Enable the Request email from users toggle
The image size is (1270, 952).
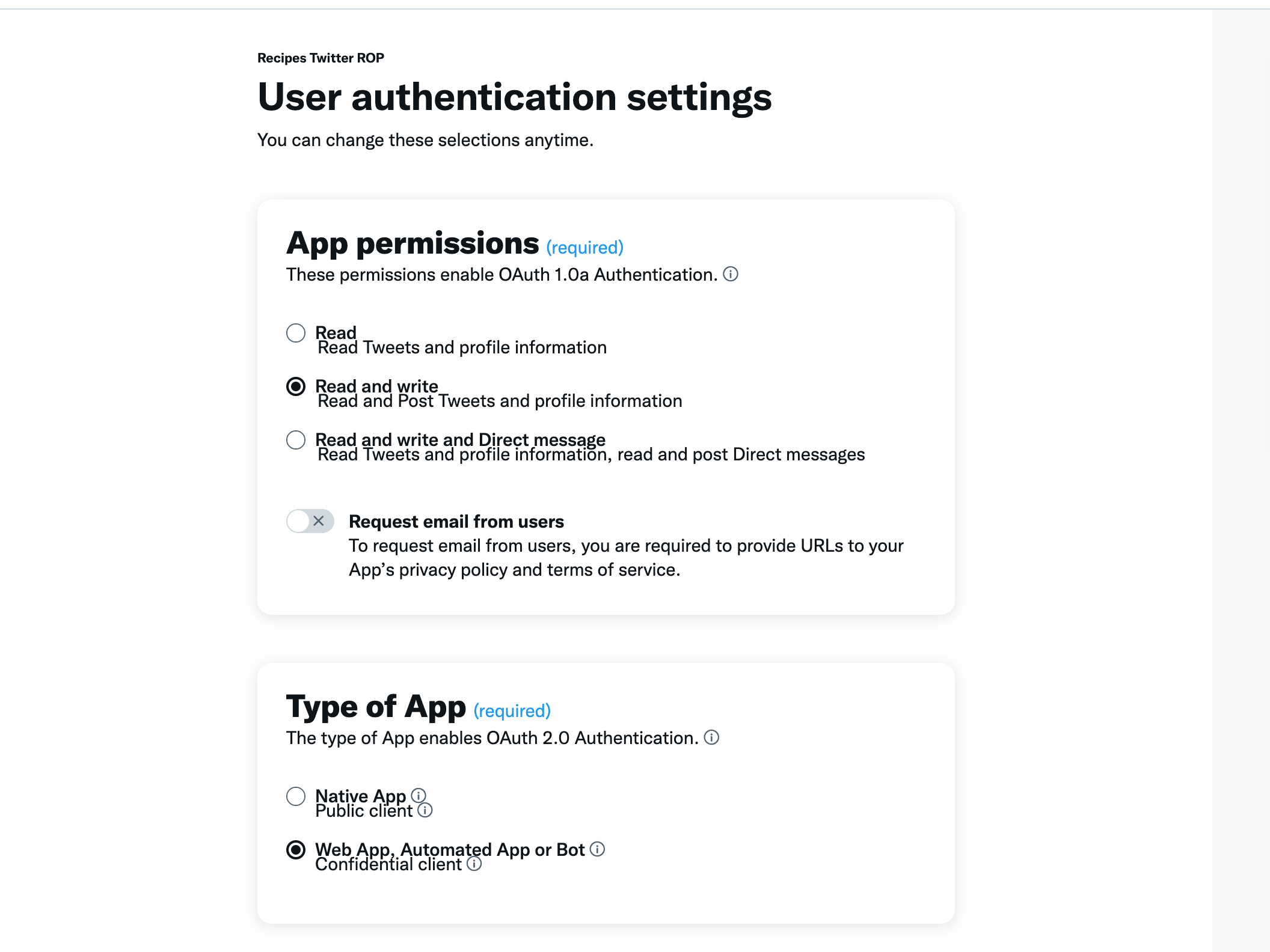pos(310,521)
